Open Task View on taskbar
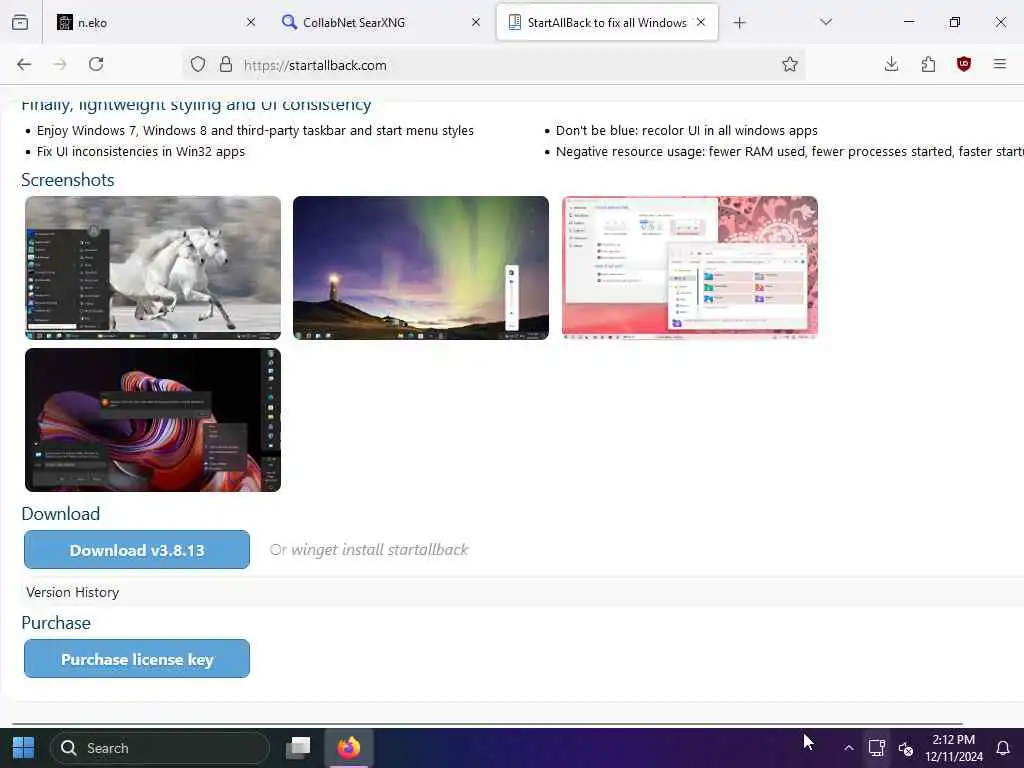 298,748
